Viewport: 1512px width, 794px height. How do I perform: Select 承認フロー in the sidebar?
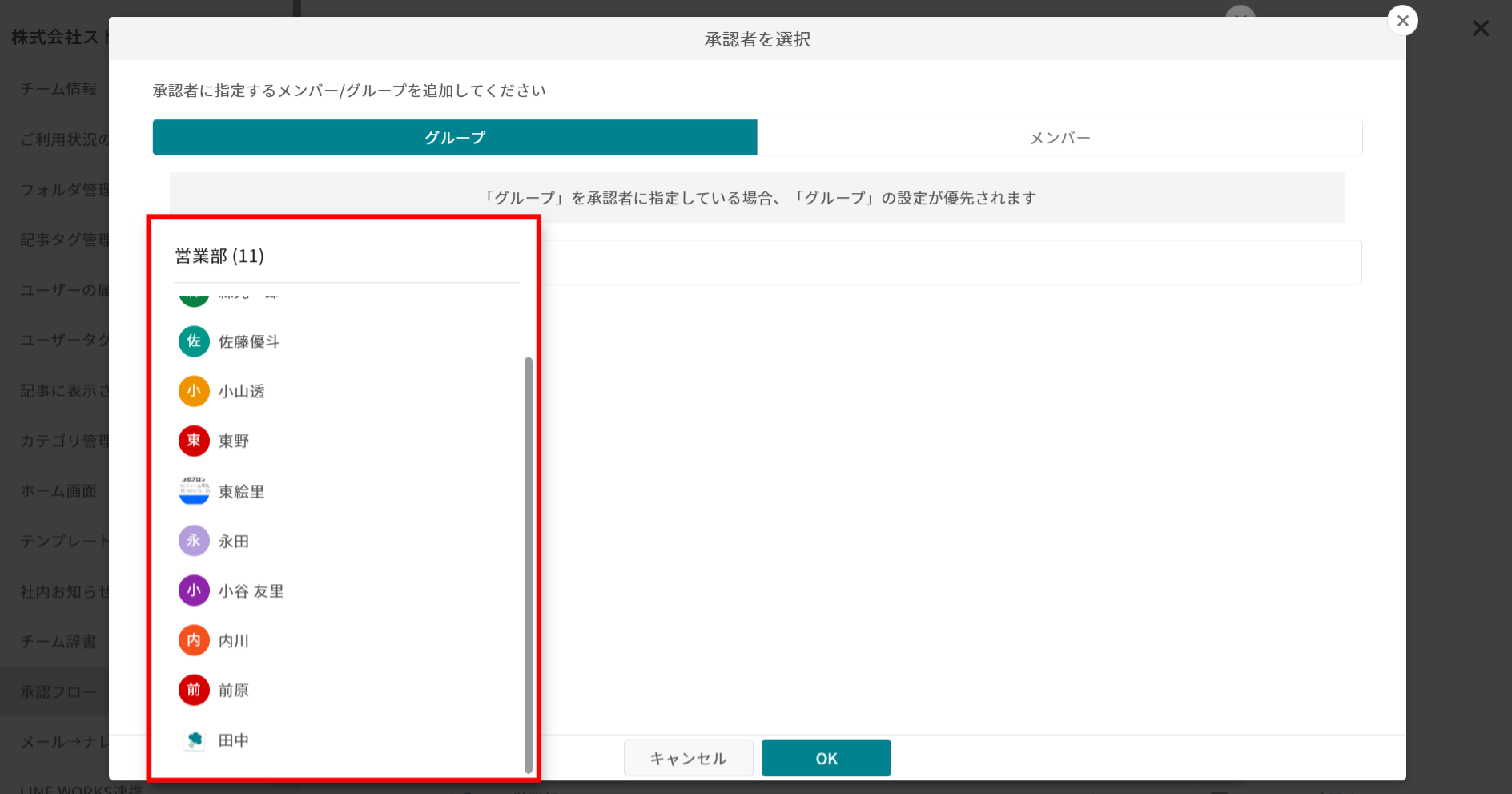[58, 691]
